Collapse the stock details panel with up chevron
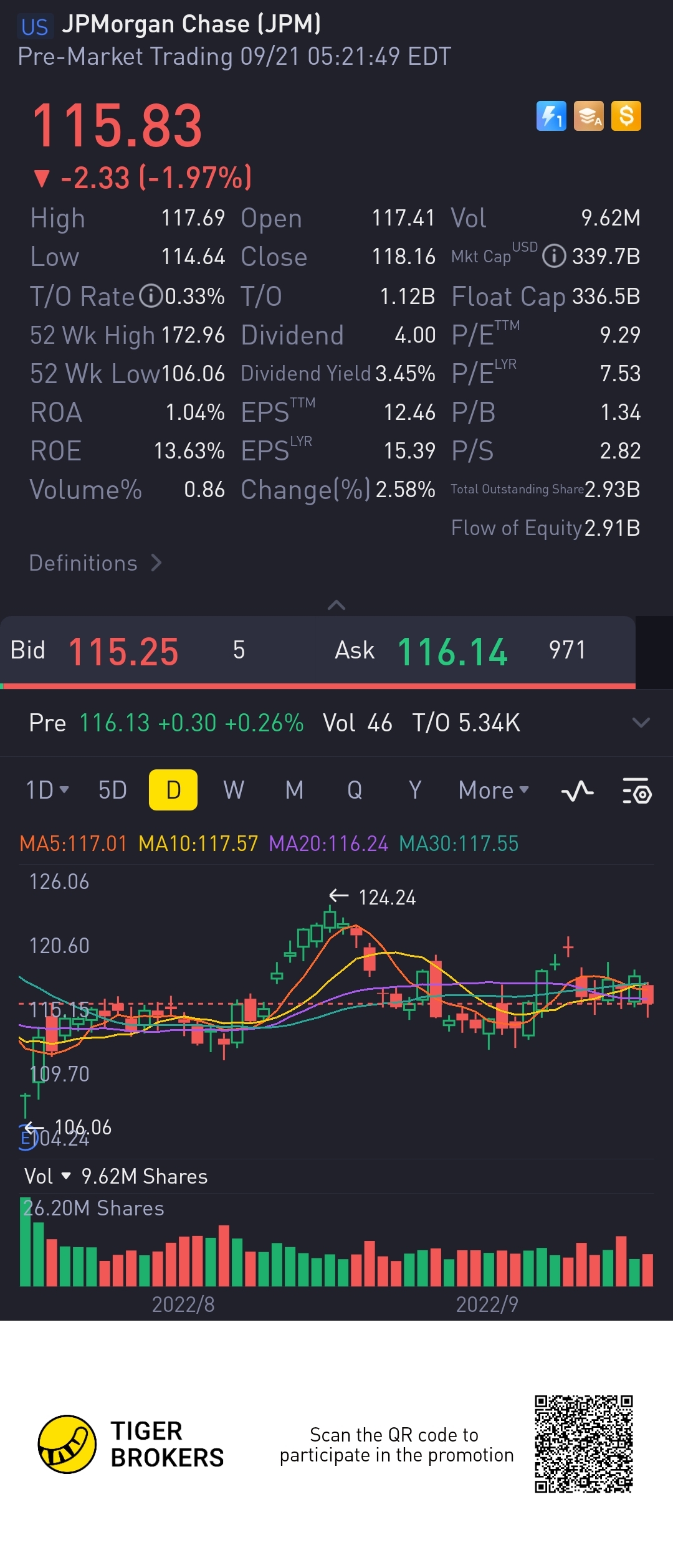 pos(336,605)
